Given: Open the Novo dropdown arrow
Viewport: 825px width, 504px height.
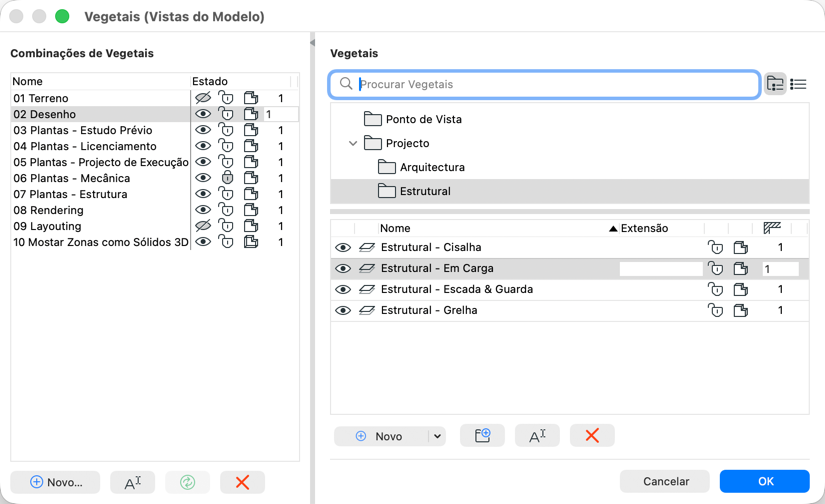Looking at the screenshot, I should tap(437, 436).
